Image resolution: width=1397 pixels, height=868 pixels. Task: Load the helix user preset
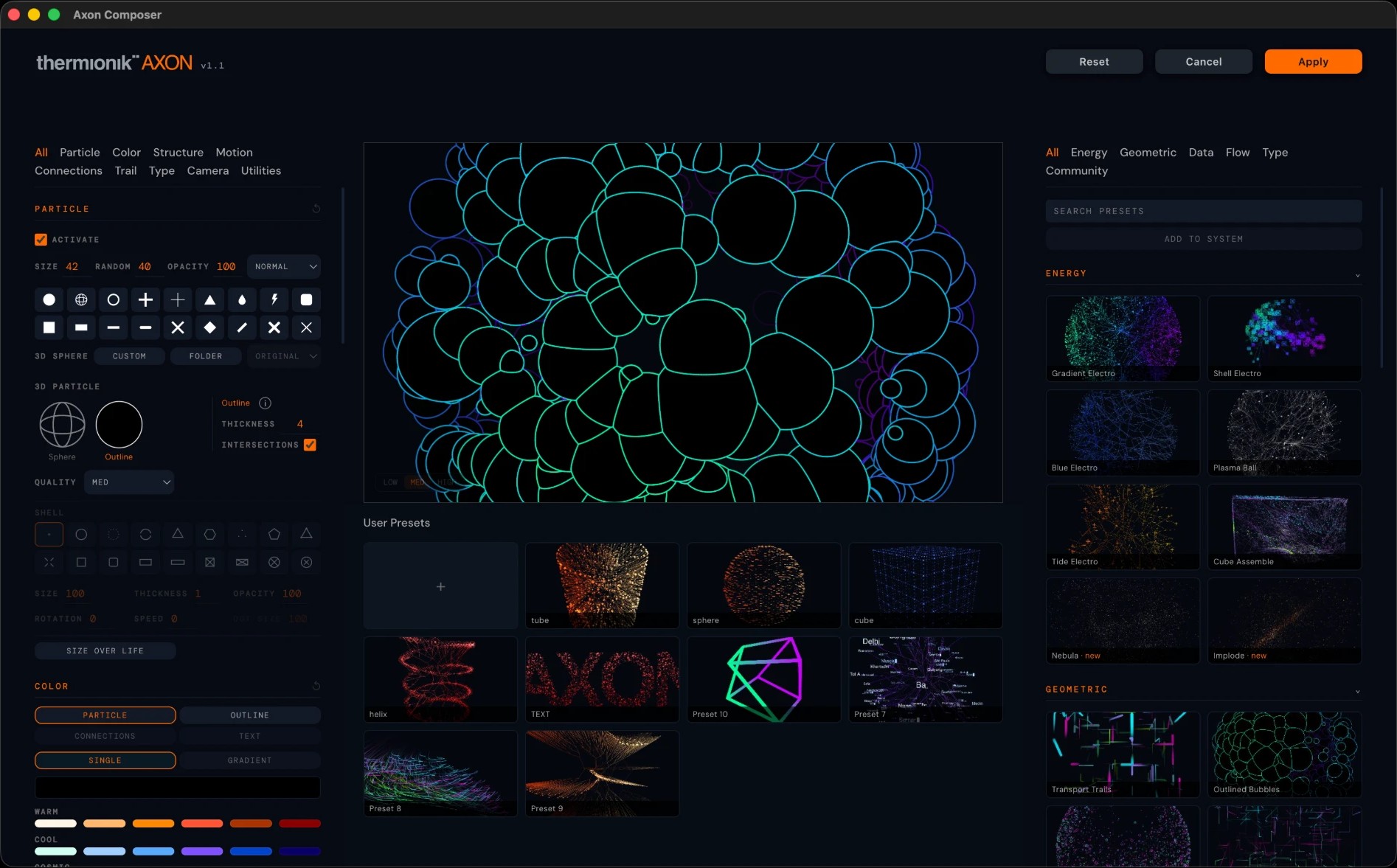tap(440, 679)
